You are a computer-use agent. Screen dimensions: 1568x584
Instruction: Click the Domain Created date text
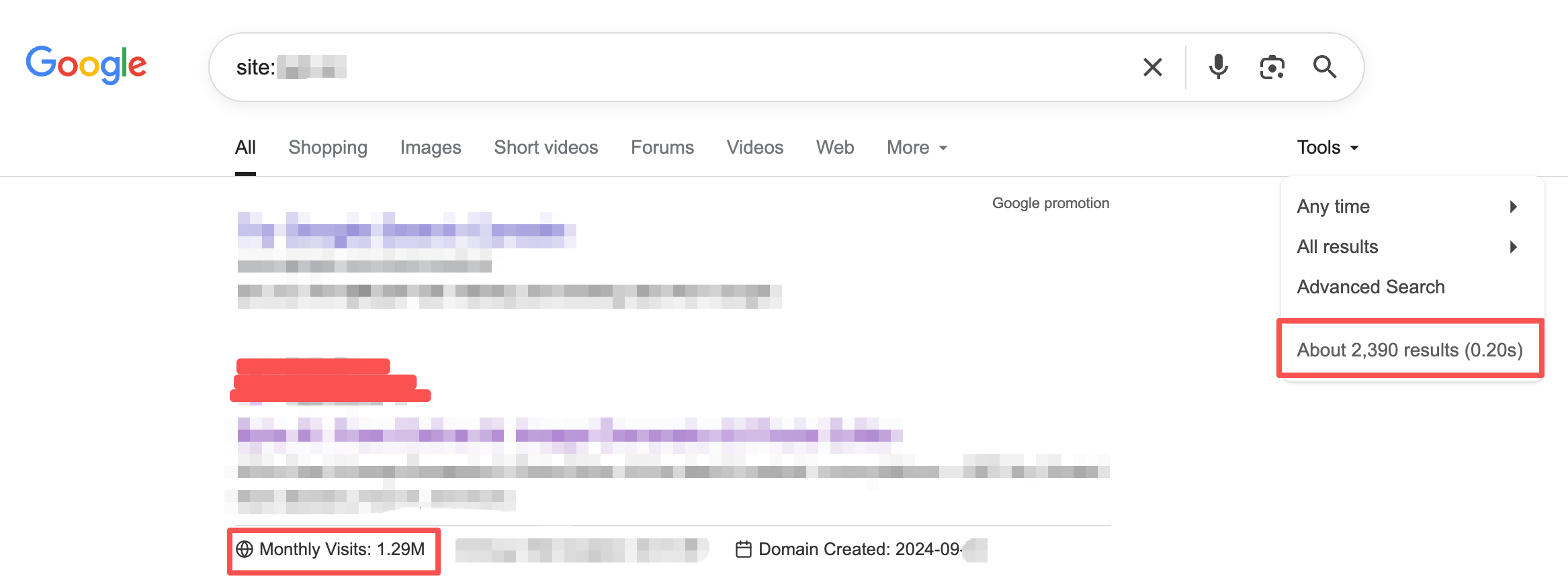tap(860, 549)
